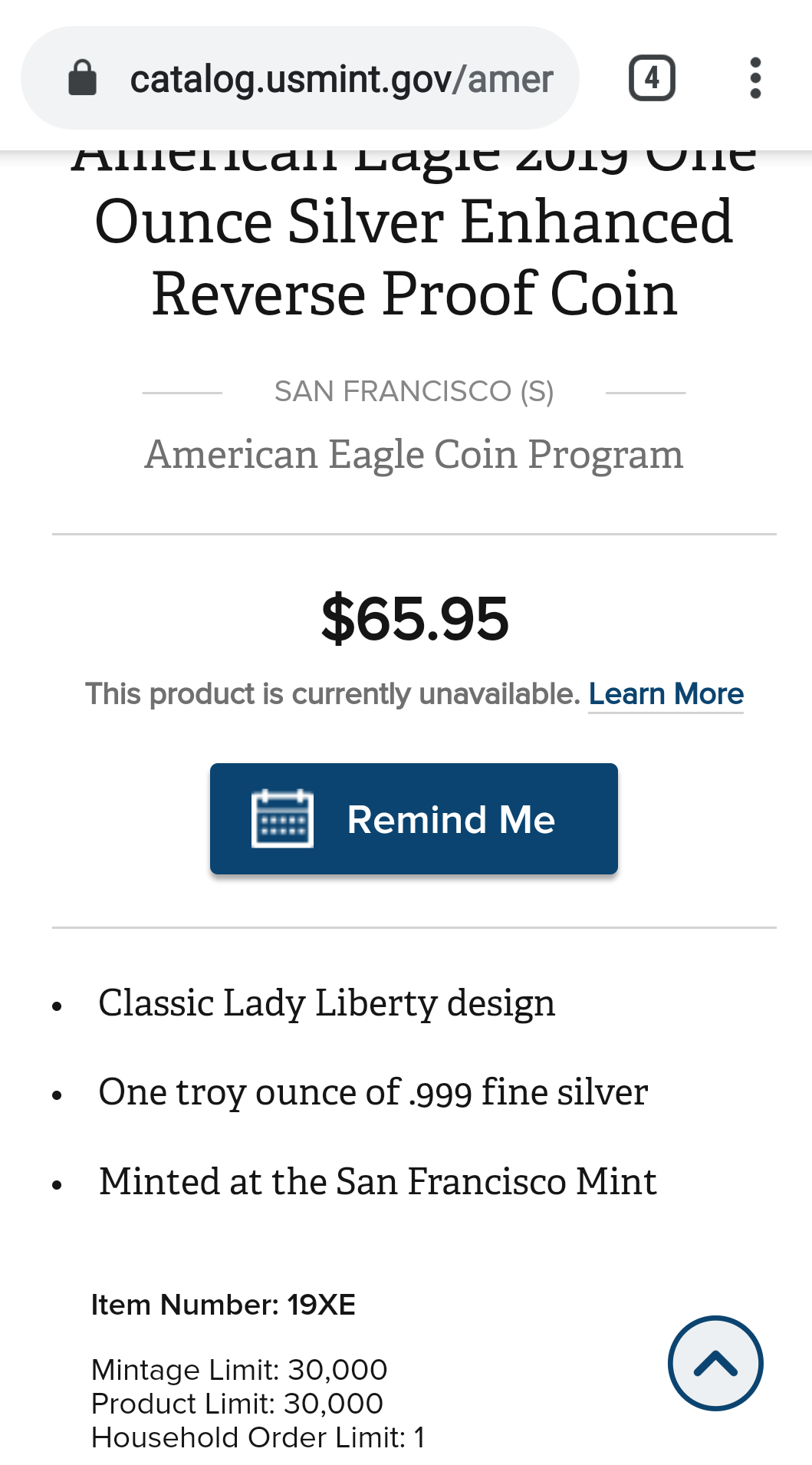
Task: Tap the scroll-to-top arrow circle
Action: click(x=715, y=1363)
